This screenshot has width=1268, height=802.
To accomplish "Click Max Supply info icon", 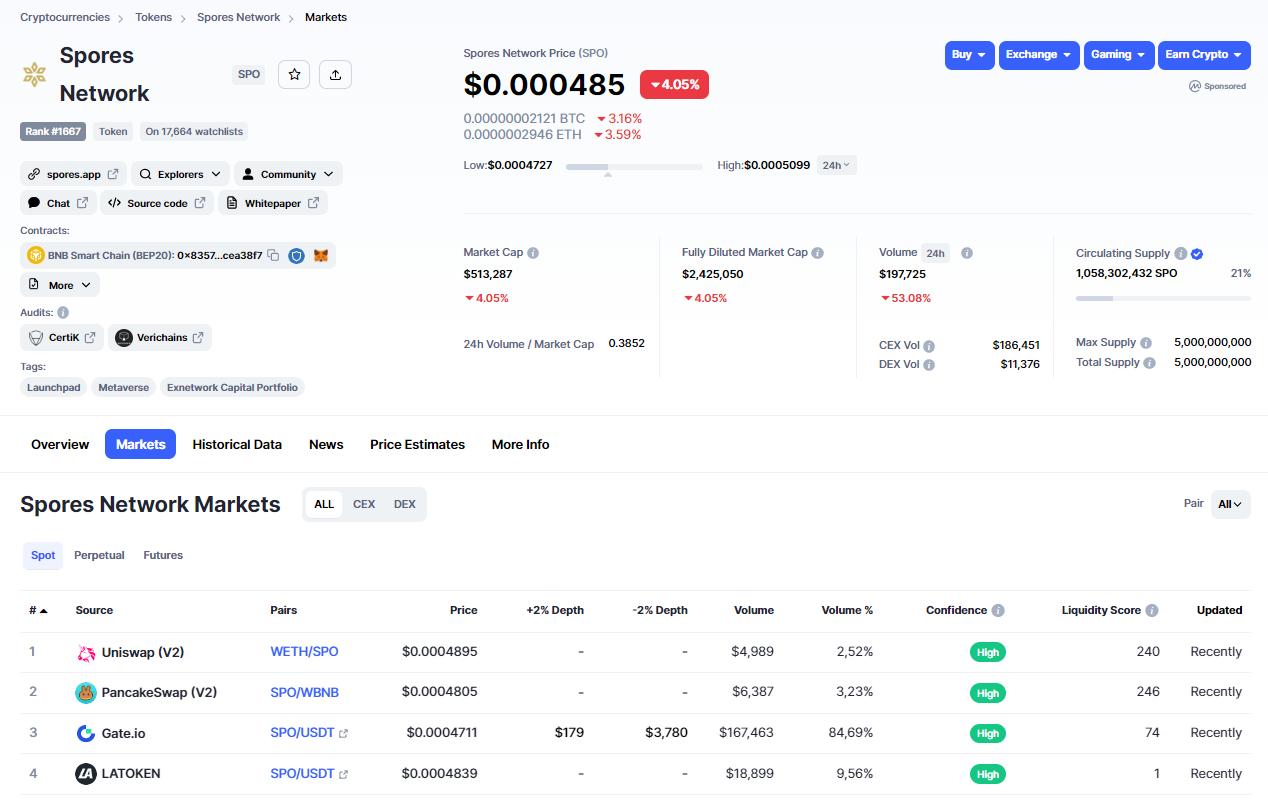I will [x=1146, y=343].
